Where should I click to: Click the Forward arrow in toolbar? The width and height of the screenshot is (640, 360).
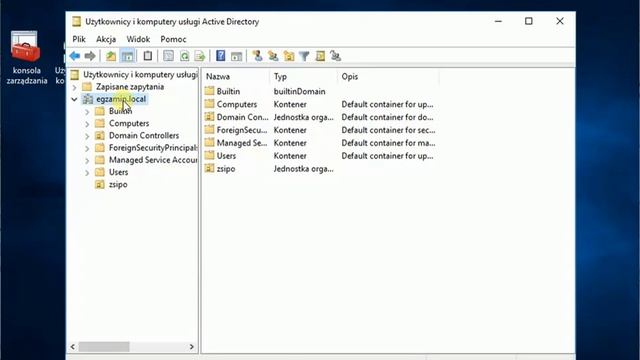tap(90, 56)
